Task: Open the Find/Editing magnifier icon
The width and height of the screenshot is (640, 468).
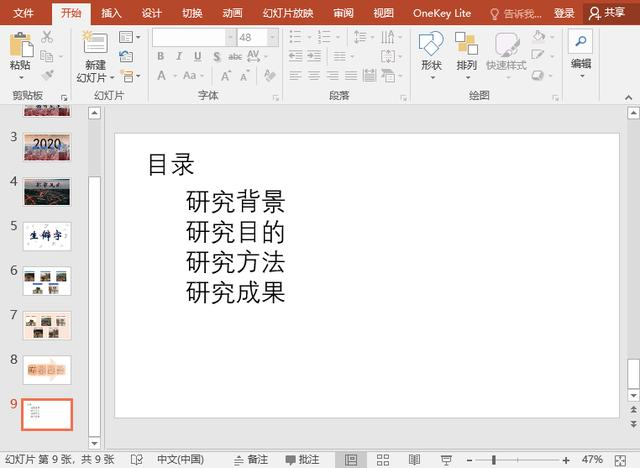Action: pos(580,41)
